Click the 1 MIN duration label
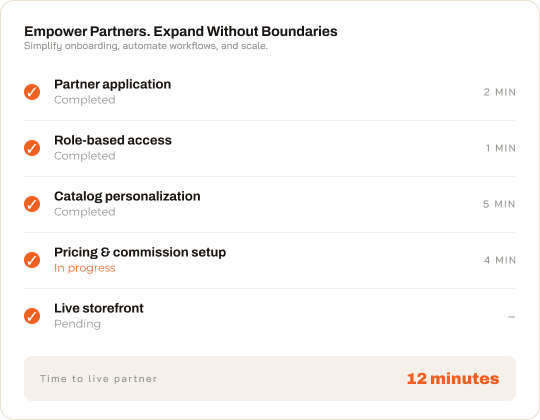540x420 pixels. pos(501,148)
